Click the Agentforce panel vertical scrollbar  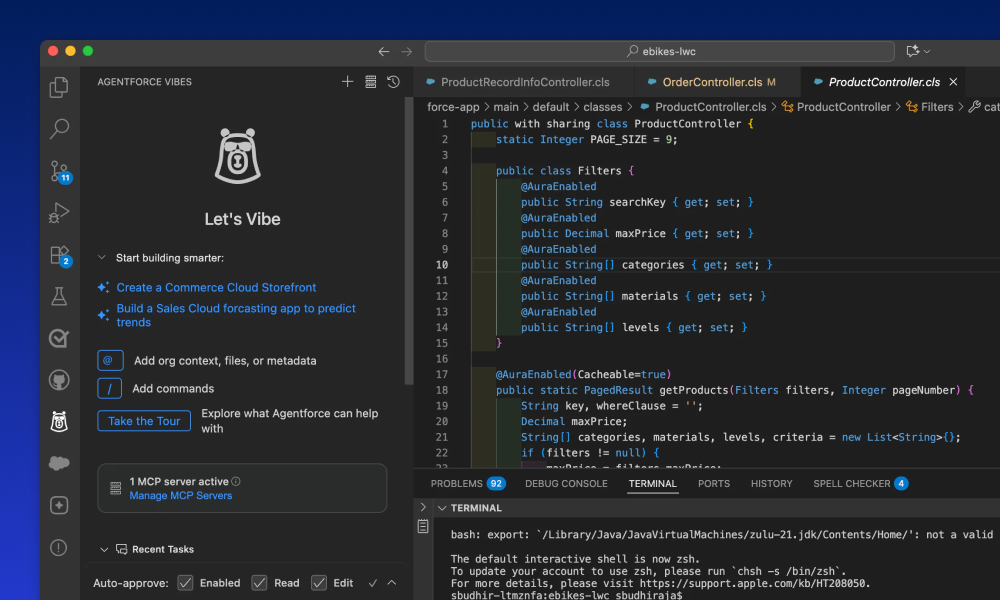pyautogui.click(x=409, y=241)
